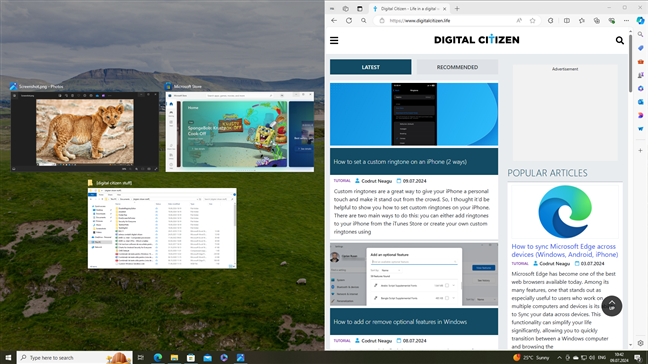
Task: Open the weather widget 25°C Sunny
Action: [x=531, y=357]
